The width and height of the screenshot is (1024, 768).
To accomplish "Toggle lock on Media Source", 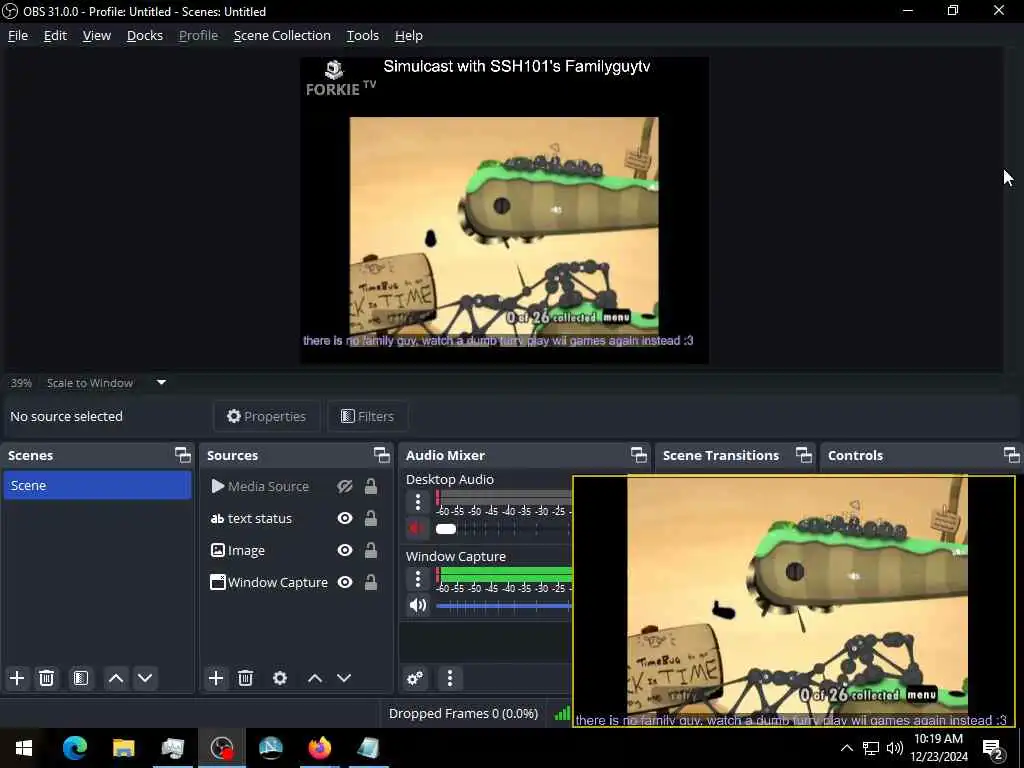I will pyautogui.click(x=370, y=487).
